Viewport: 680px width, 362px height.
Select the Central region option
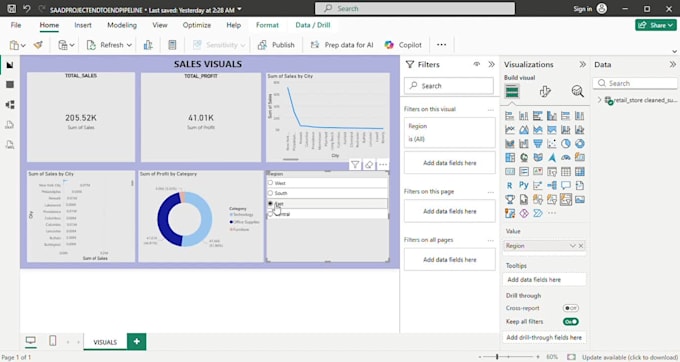pyautogui.click(x=327, y=214)
